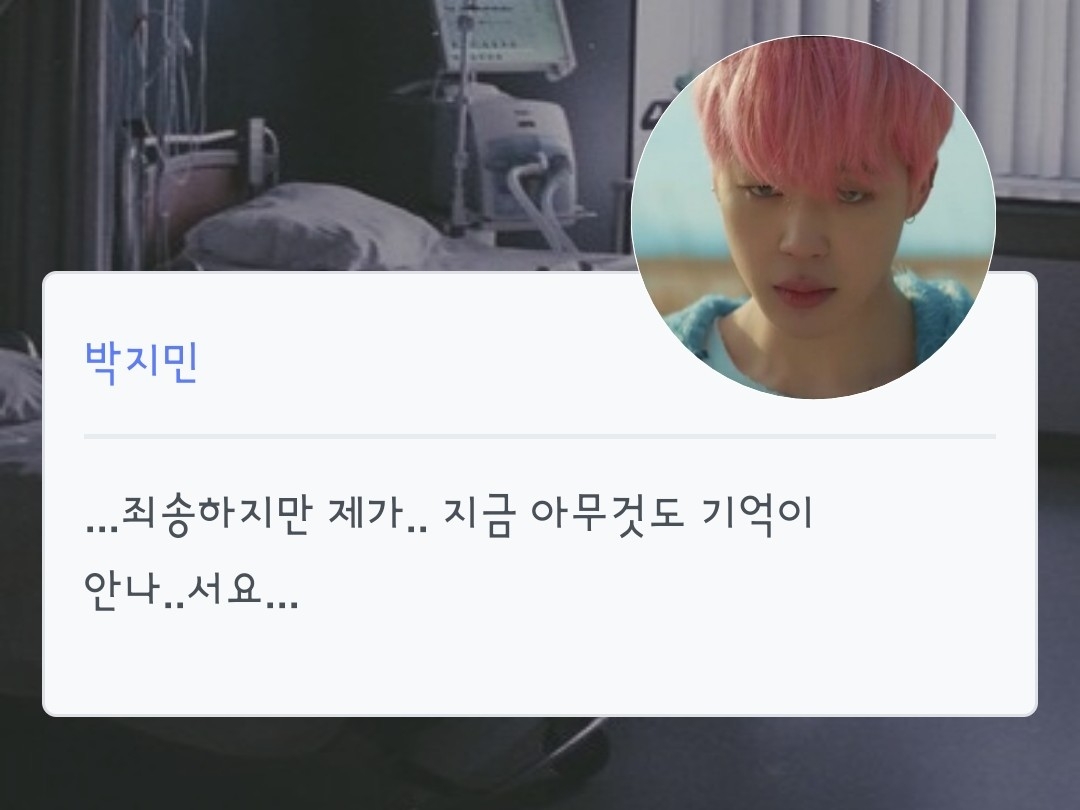The image size is (1080, 810).
Task: Click the divider line under the name
Action: (539, 436)
